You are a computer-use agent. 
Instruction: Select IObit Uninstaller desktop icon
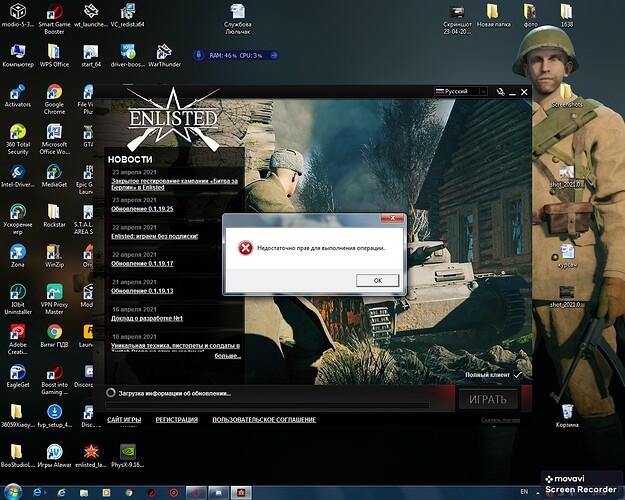click(x=18, y=299)
